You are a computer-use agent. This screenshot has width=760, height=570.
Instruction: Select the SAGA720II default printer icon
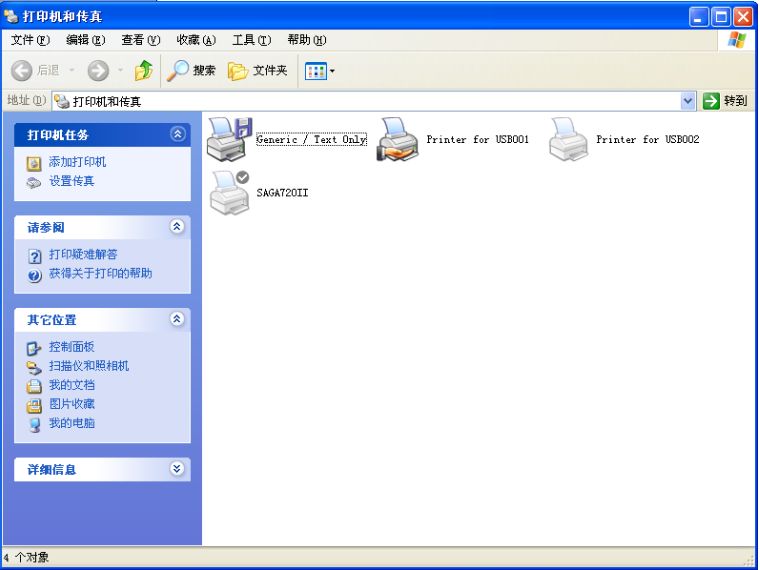[229, 192]
